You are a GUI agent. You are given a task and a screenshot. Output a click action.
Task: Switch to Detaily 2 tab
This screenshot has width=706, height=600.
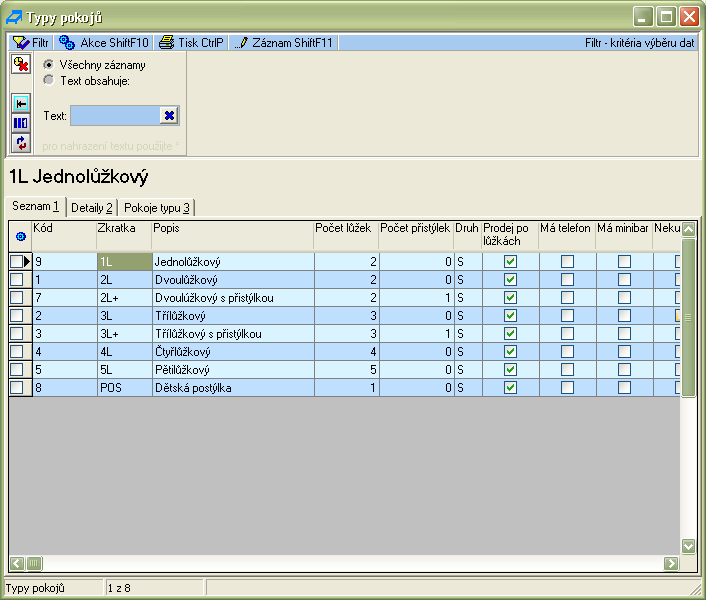click(92, 208)
